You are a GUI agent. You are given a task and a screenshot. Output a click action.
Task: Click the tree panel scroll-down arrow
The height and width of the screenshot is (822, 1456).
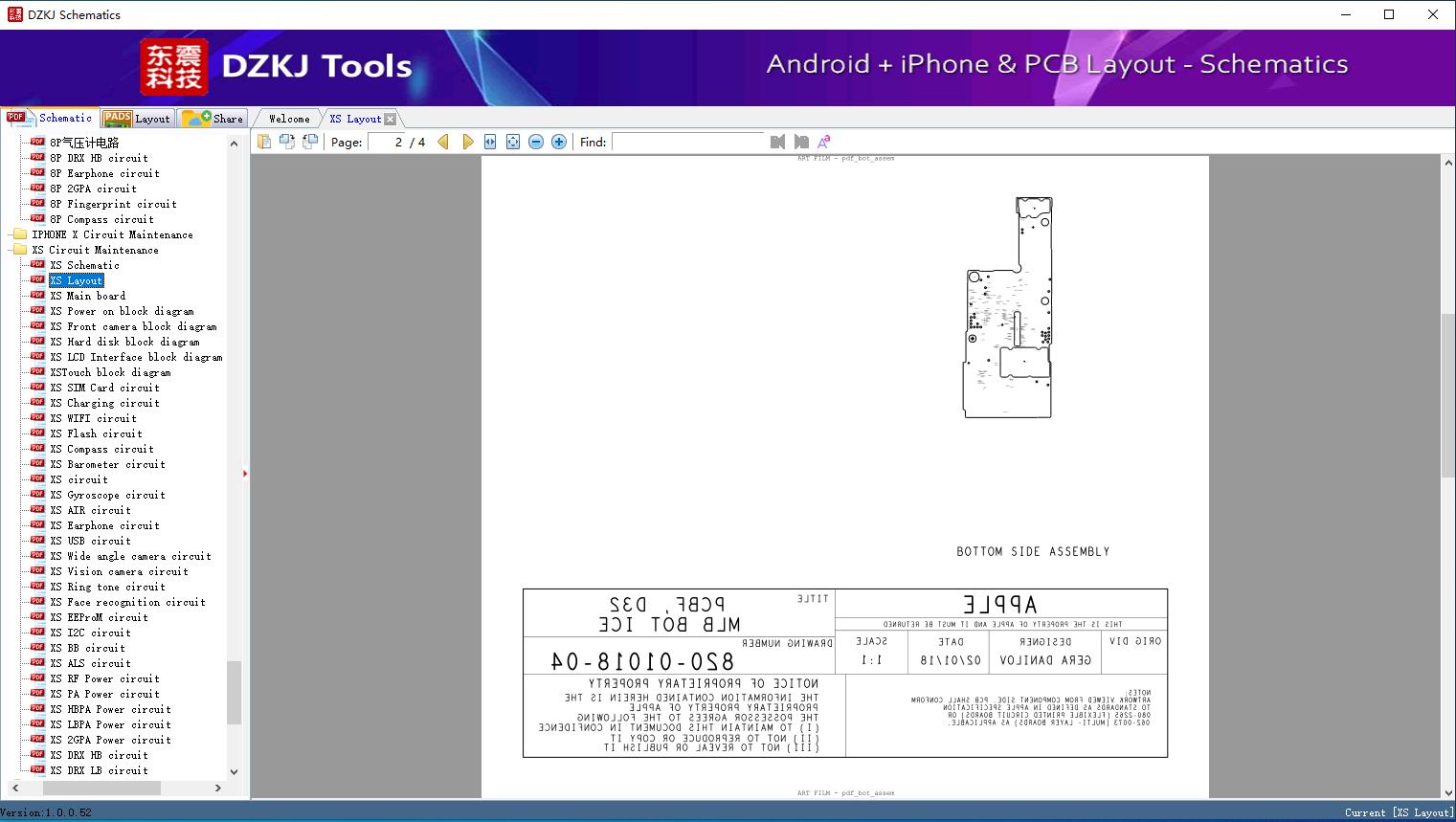pos(234,771)
